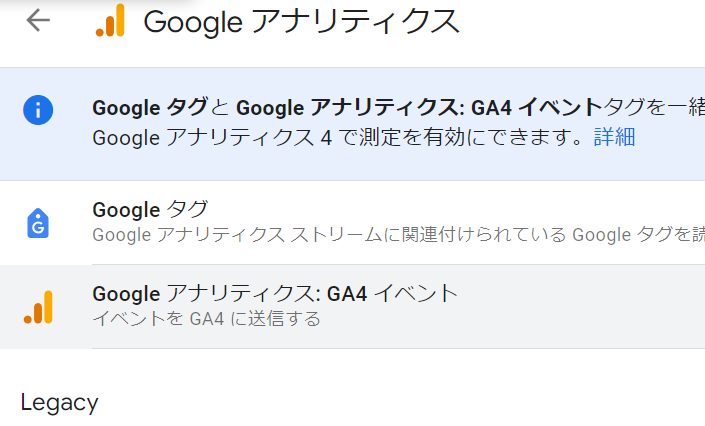Click the Legacy section heading
This screenshot has height=426, width=705.
59,403
